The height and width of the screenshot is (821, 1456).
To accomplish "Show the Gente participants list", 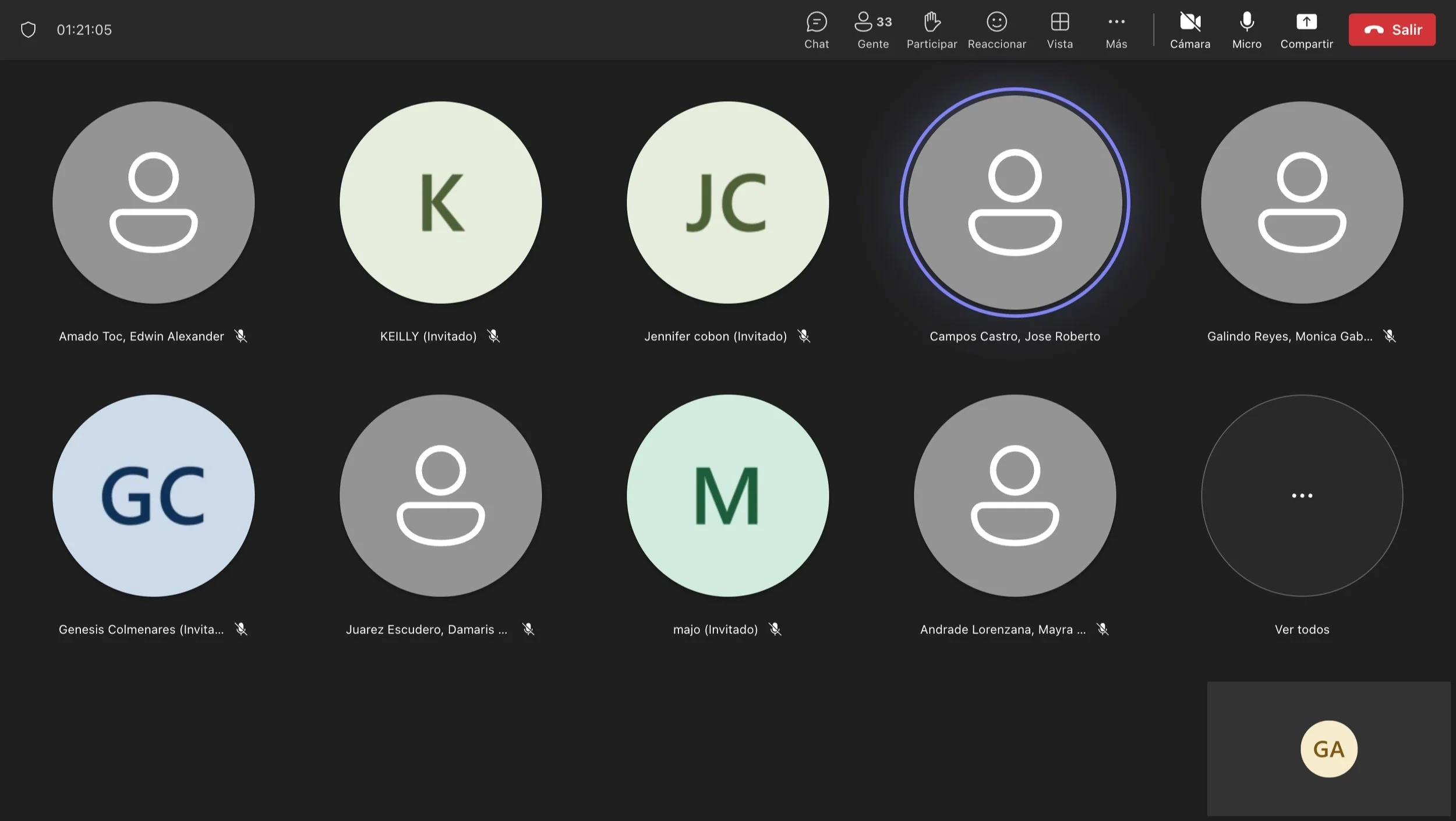I will (x=872, y=29).
